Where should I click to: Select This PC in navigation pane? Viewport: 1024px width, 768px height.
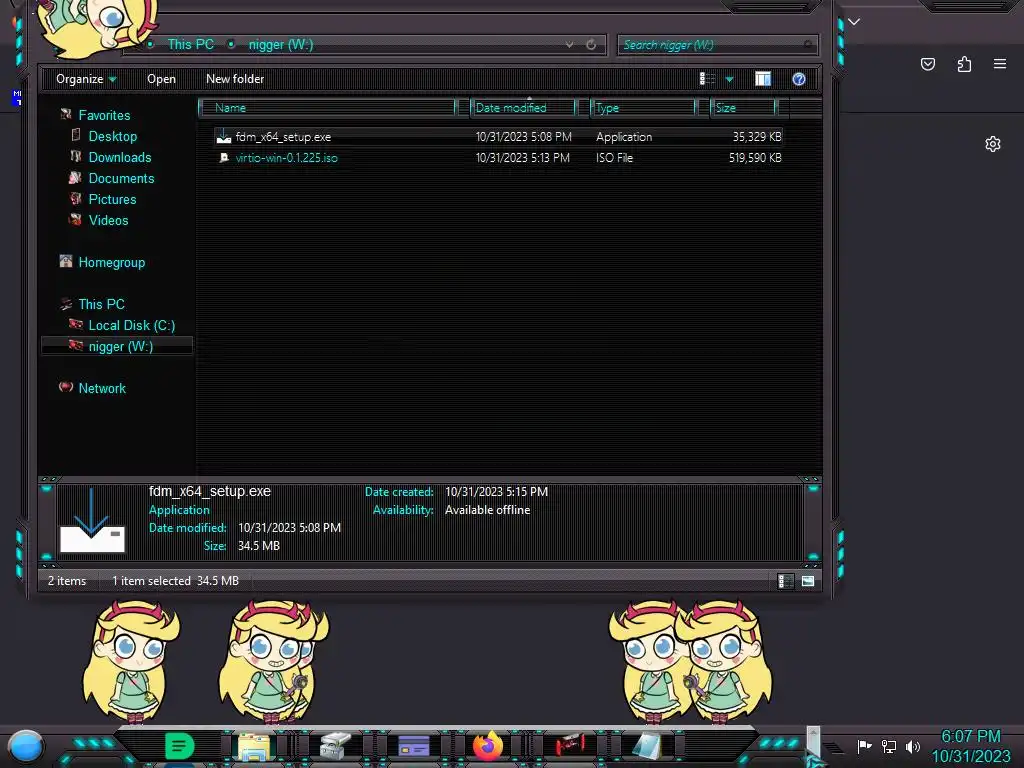tap(101, 304)
